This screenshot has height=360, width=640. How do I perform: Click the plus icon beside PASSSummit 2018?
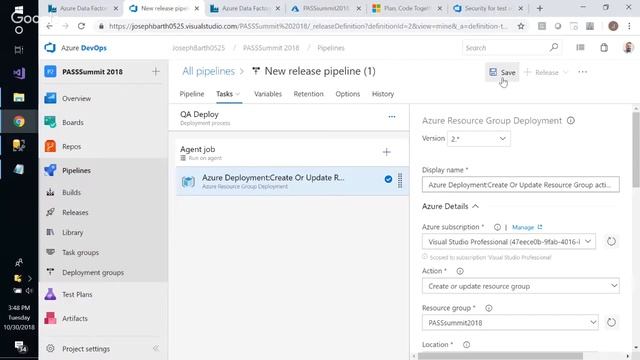click(156, 72)
